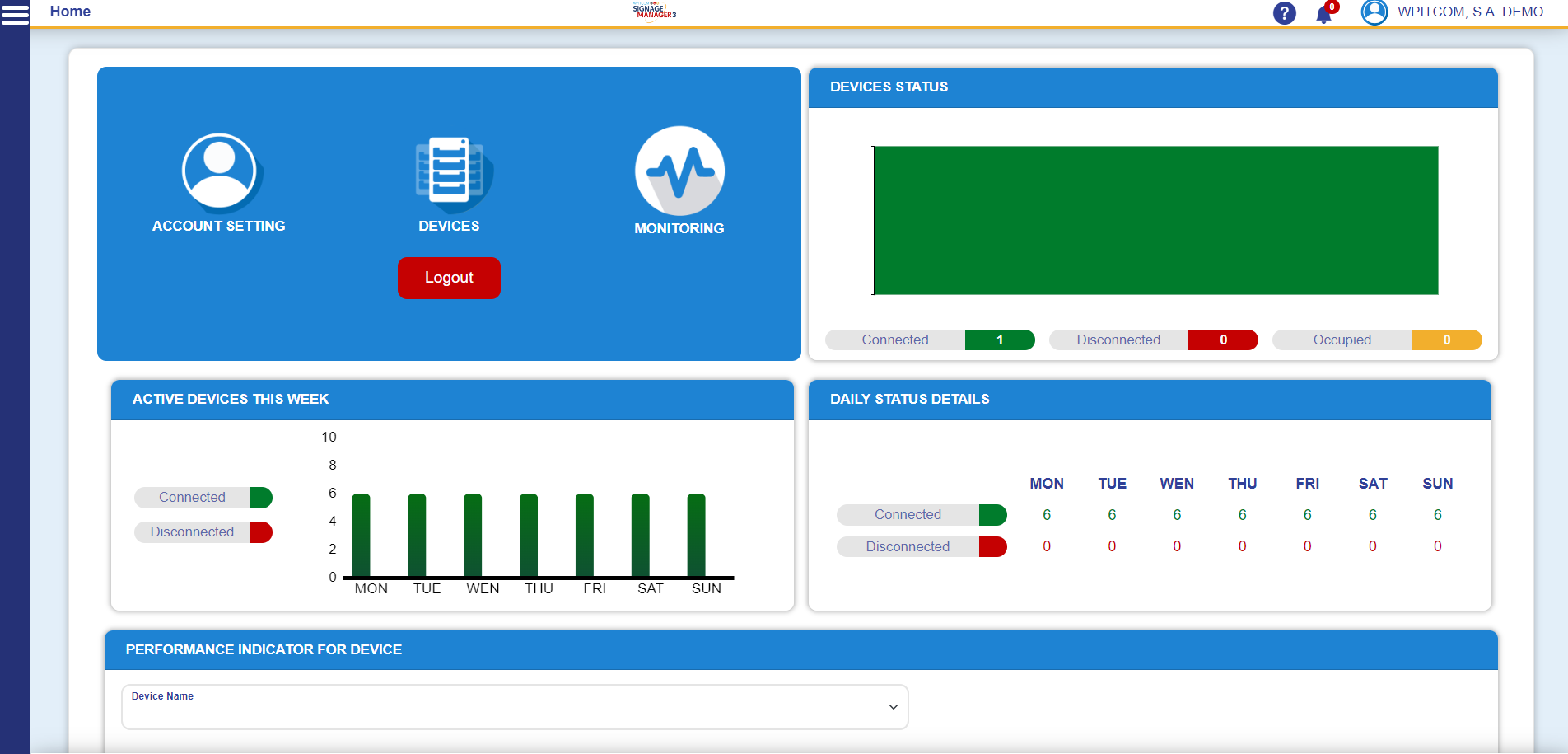Click the help question mark icon
The width and height of the screenshot is (1568, 754).
pos(1284,13)
